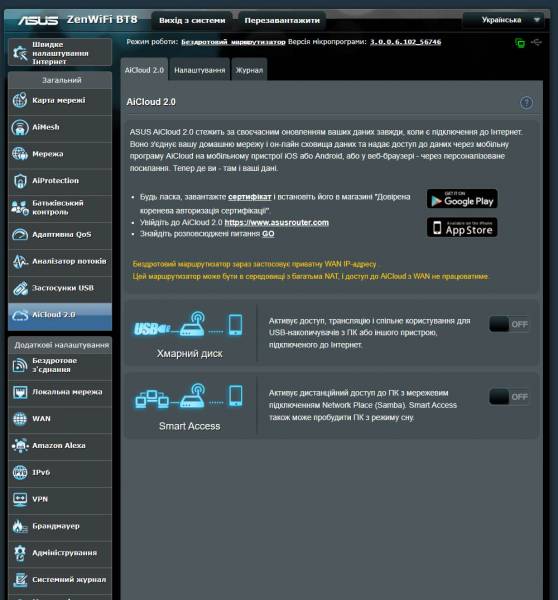Open the Quick Internet Setup wizard icon
The image size is (558, 600).
click(x=20, y=53)
